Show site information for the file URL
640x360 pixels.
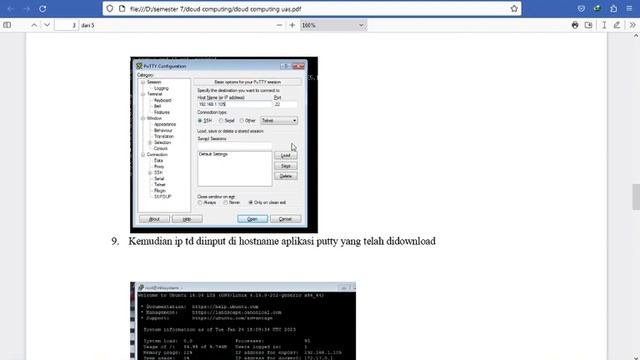coord(122,9)
